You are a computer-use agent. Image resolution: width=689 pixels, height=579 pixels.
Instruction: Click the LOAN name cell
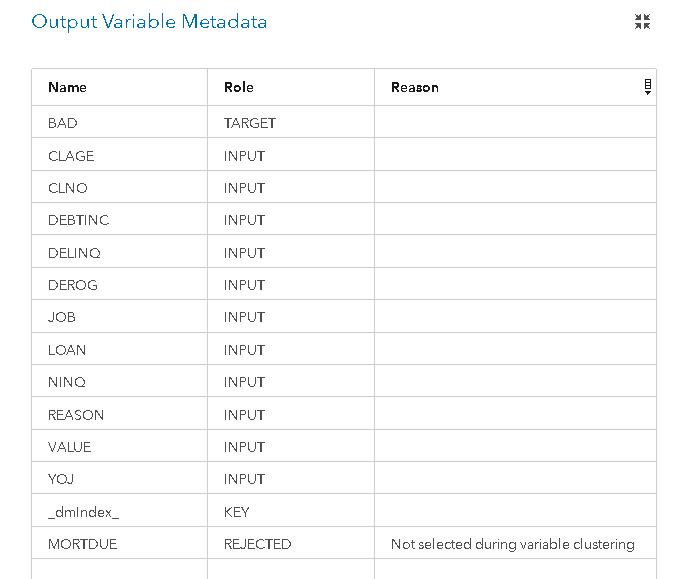tap(120, 349)
